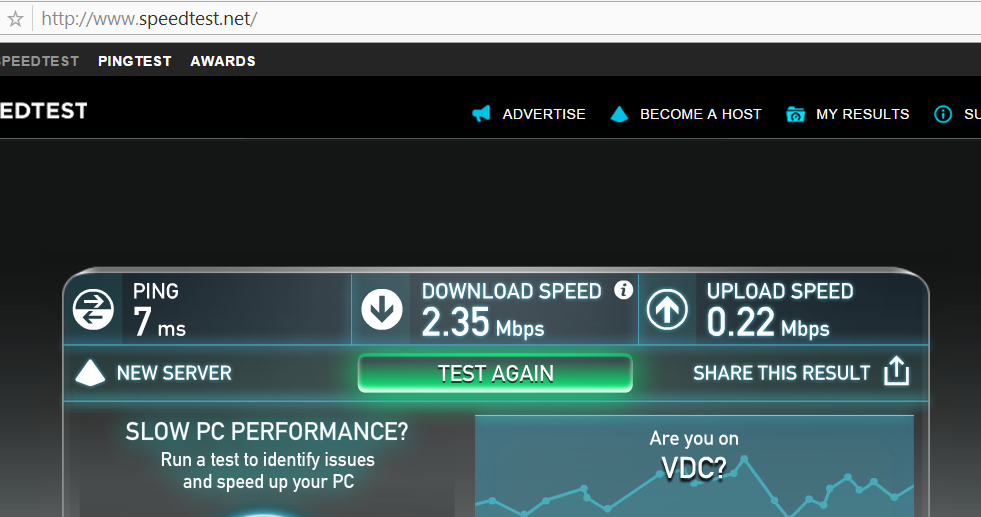
Task: Click the download speed info icon
Action: [x=623, y=290]
